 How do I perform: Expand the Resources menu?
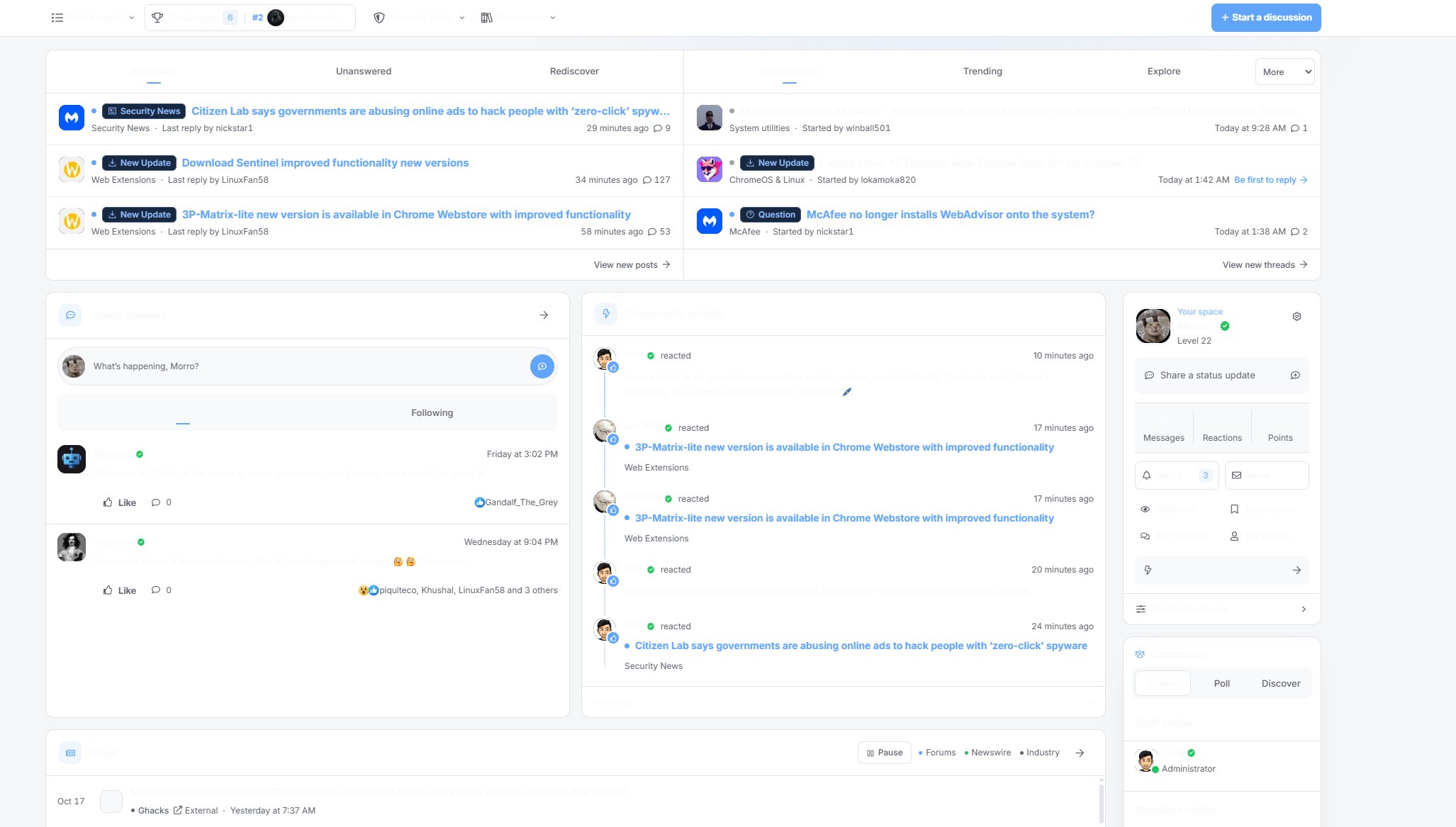click(x=518, y=18)
